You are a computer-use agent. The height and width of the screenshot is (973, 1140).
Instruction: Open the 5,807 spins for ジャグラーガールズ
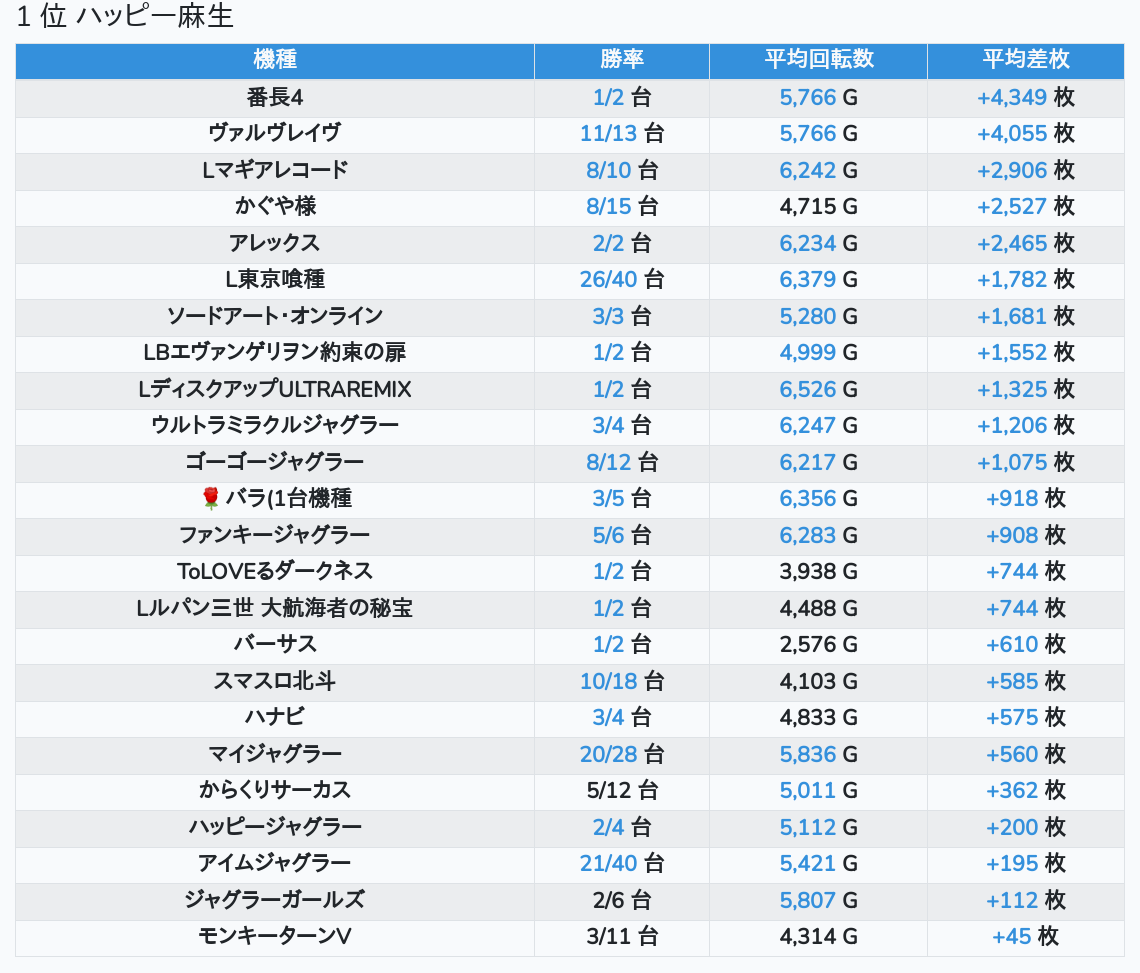pyautogui.click(x=807, y=900)
